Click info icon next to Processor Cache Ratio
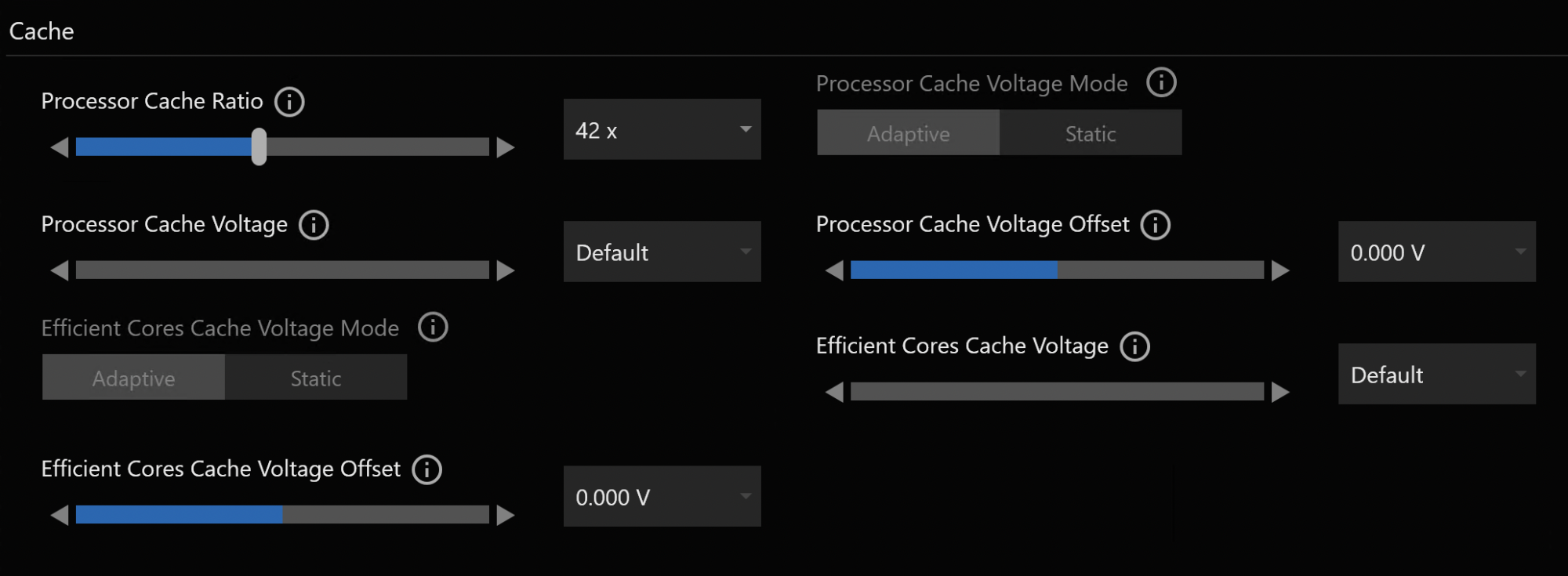 pyautogui.click(x=289, y=102)
